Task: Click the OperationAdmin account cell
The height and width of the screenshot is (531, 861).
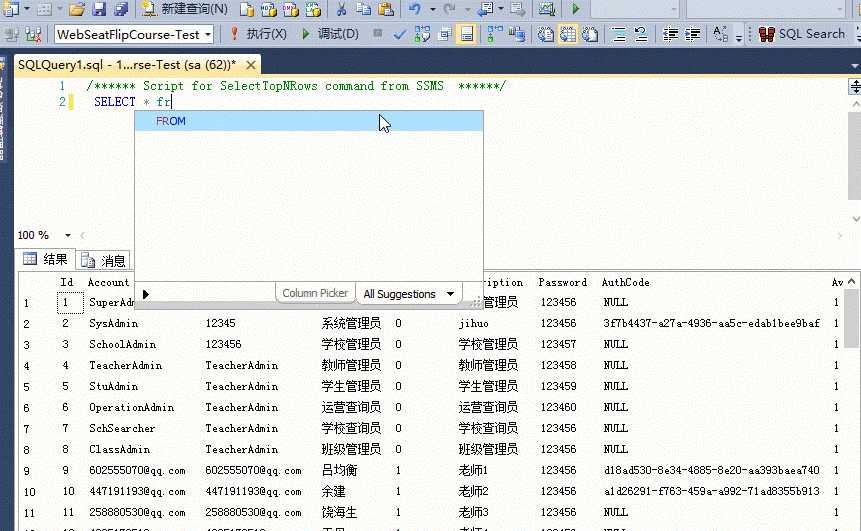Action: pyautogui.click(x=132, y=407)
